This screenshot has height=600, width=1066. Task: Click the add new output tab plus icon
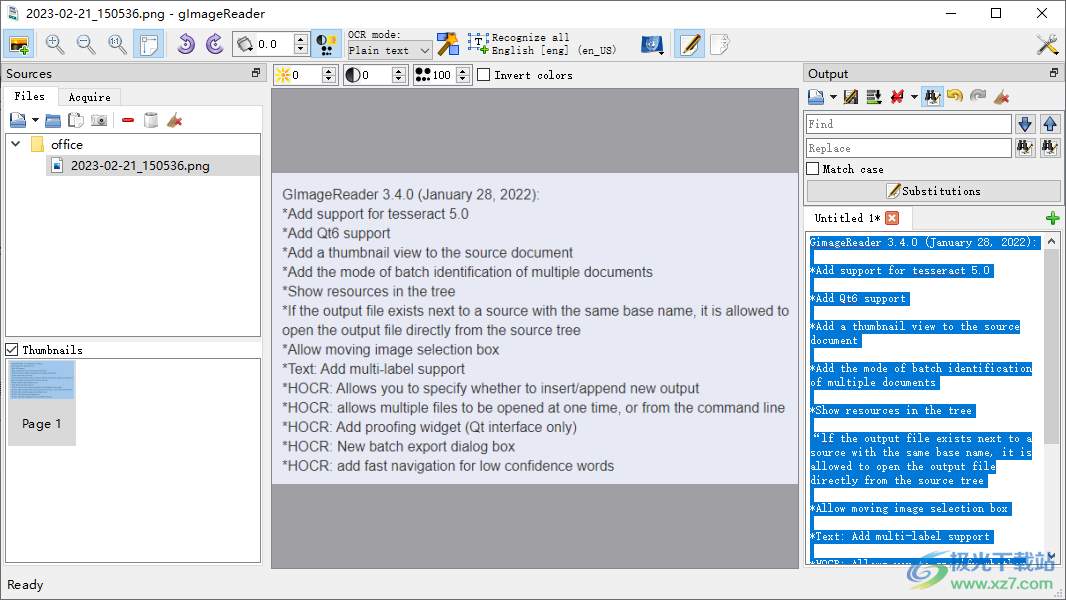click(1052, 218)
